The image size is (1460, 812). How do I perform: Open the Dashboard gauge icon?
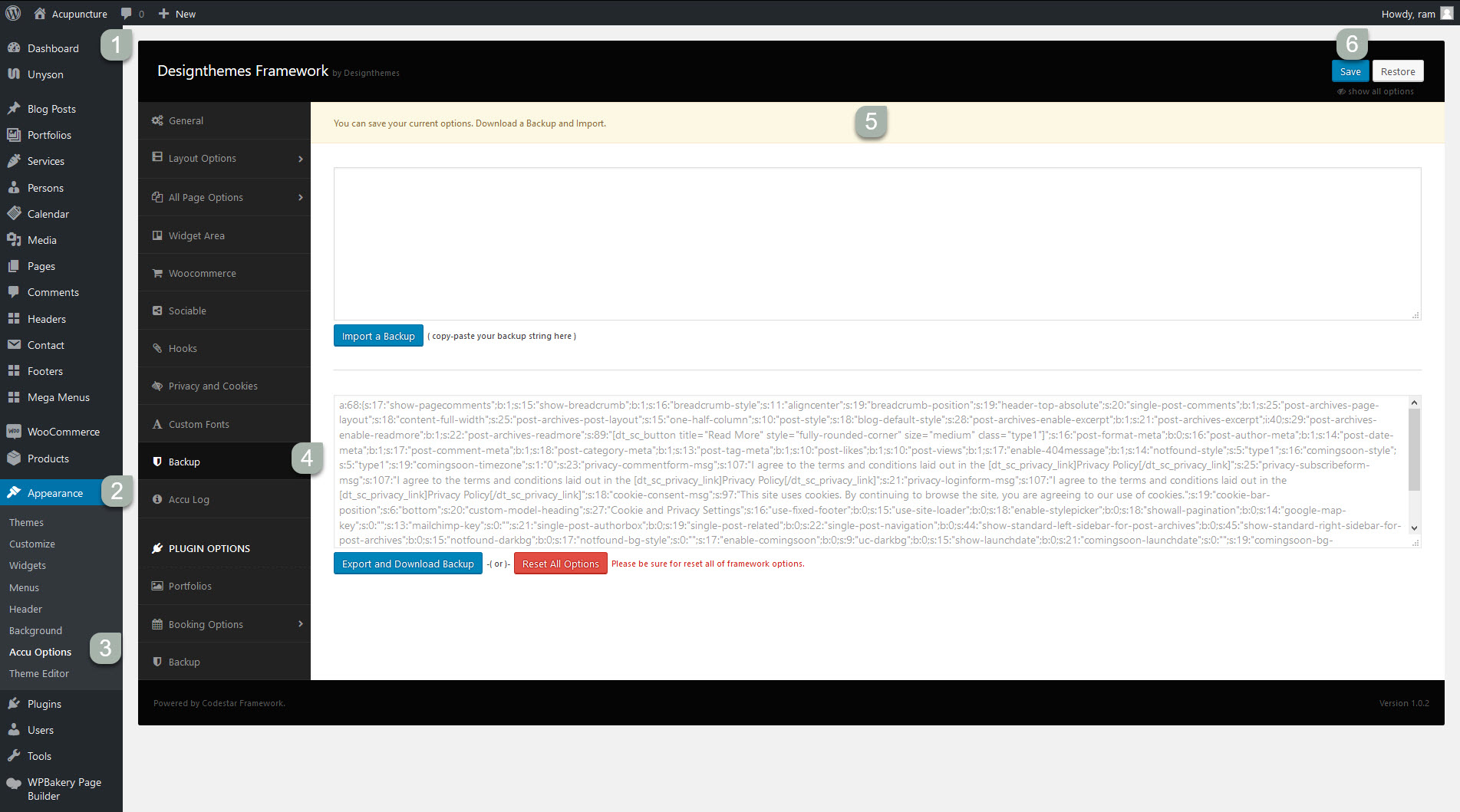[14, 48]
